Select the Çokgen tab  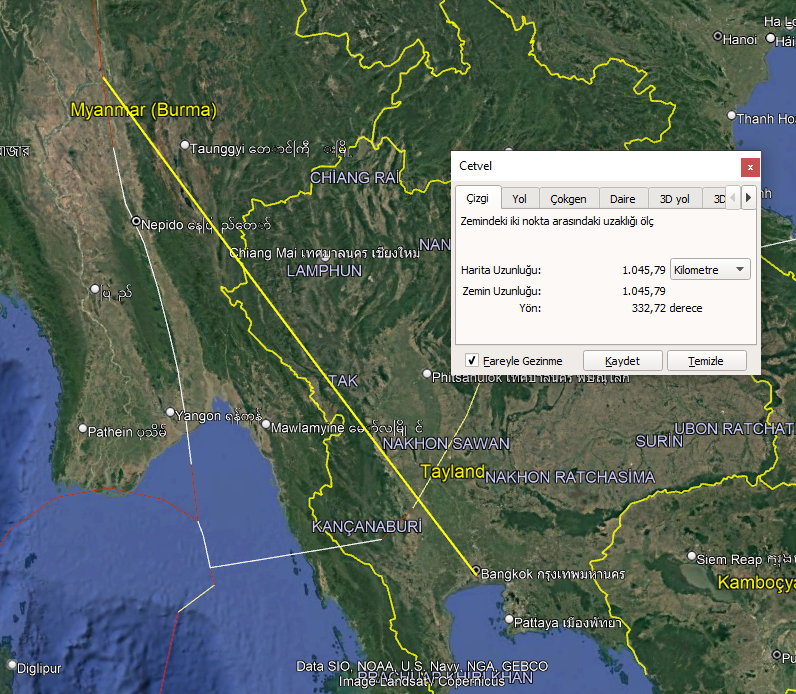click(569, 199)
